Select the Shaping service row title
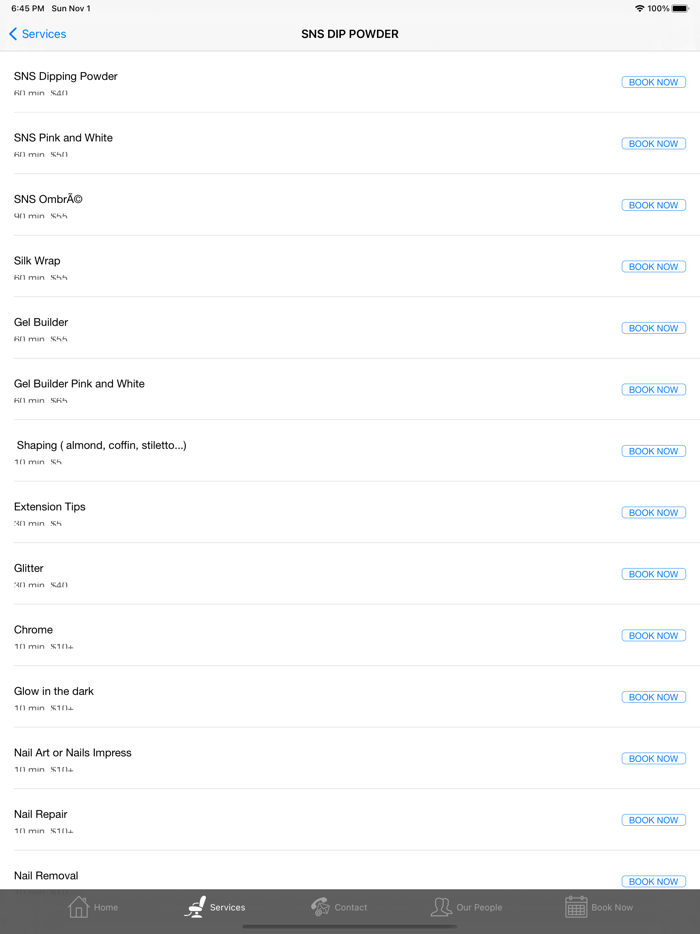This screenshot has height=934, width=700. [101, 445]
